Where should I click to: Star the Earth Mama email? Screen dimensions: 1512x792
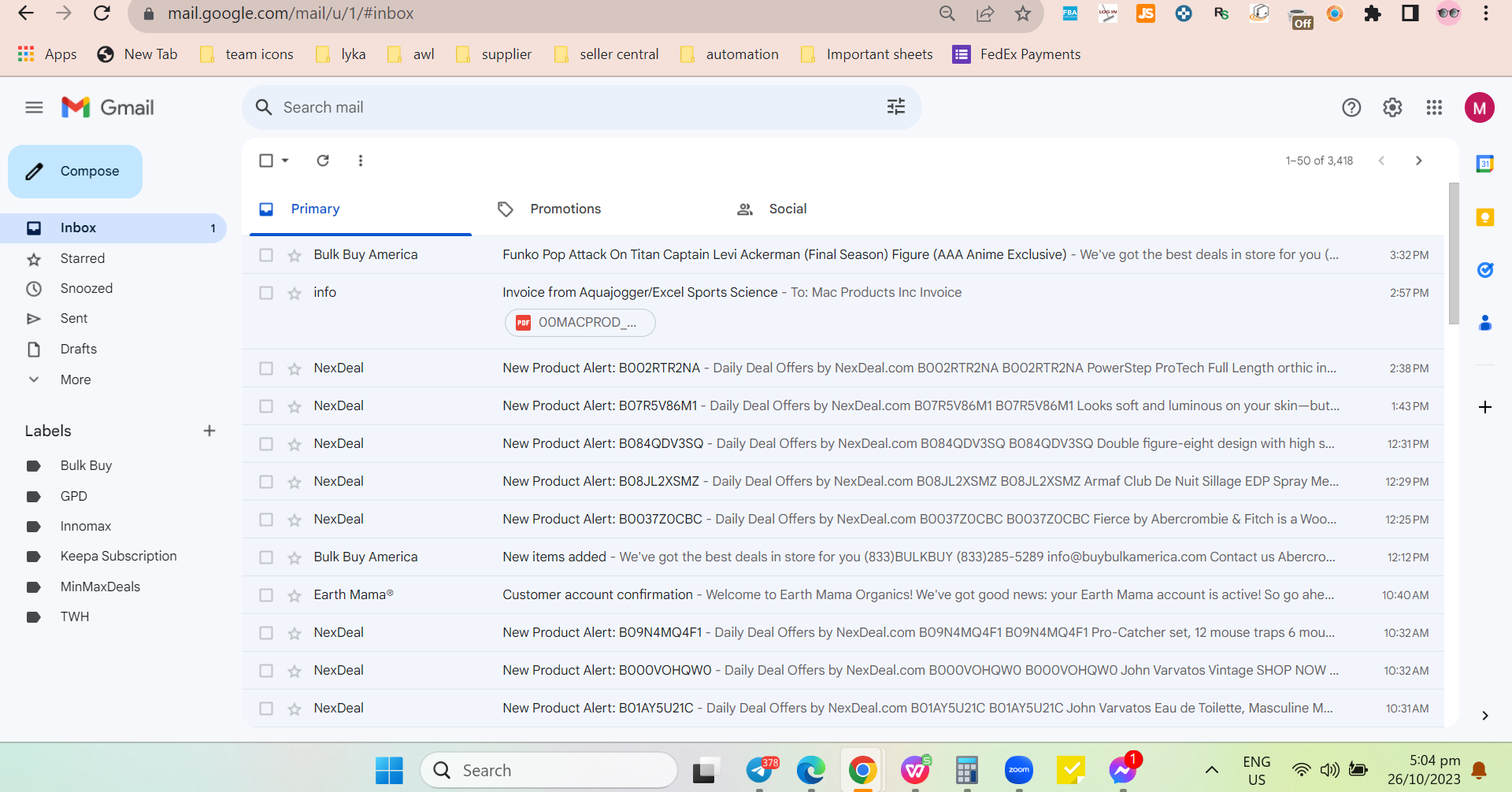tap(295, 595)
